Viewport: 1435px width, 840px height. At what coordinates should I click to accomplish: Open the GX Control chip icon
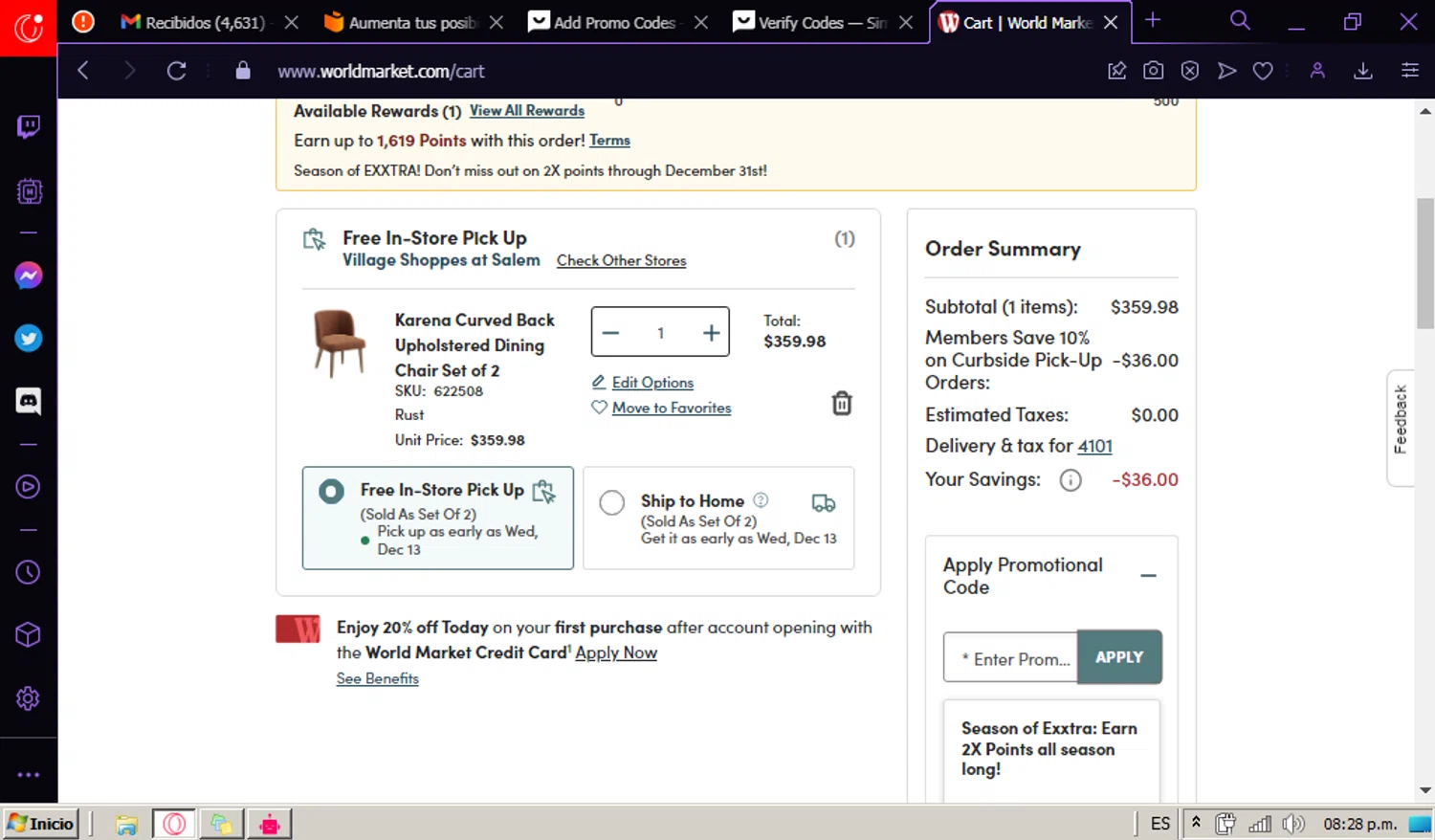click(29, 191)
